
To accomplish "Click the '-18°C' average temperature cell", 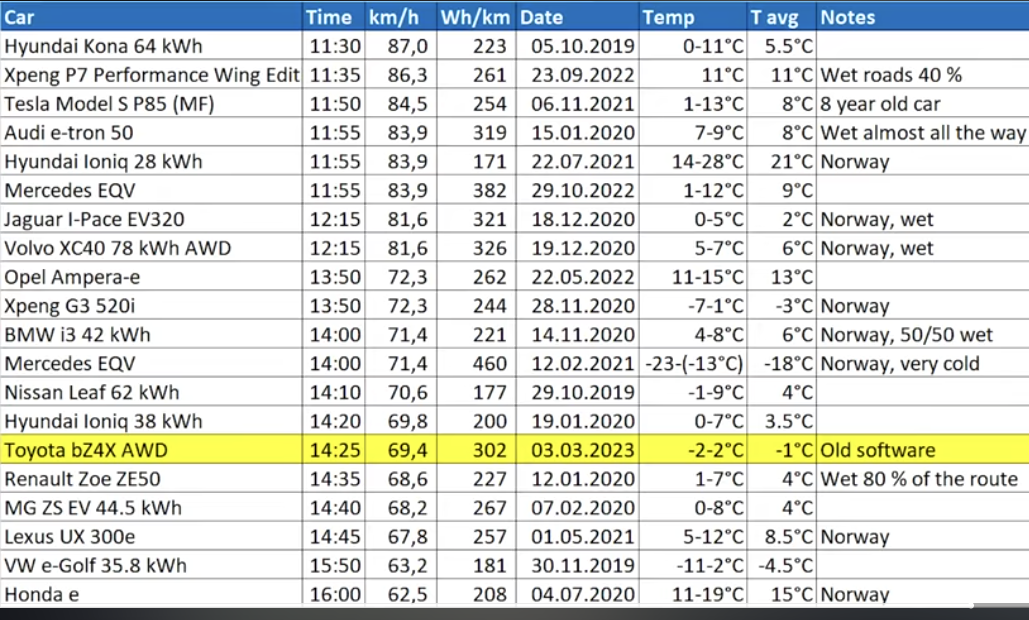I will pos(782,363).
